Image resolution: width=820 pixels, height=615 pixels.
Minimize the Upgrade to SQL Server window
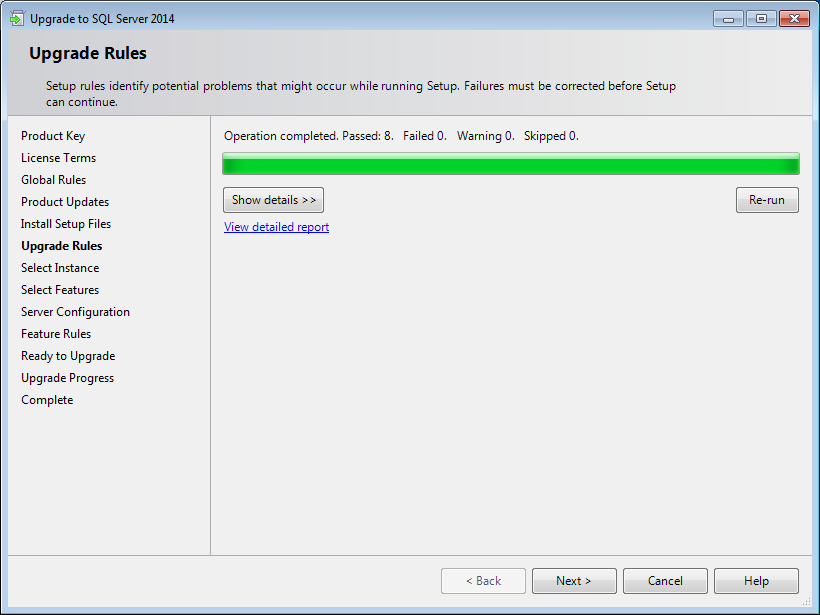(x=728, y=19)
